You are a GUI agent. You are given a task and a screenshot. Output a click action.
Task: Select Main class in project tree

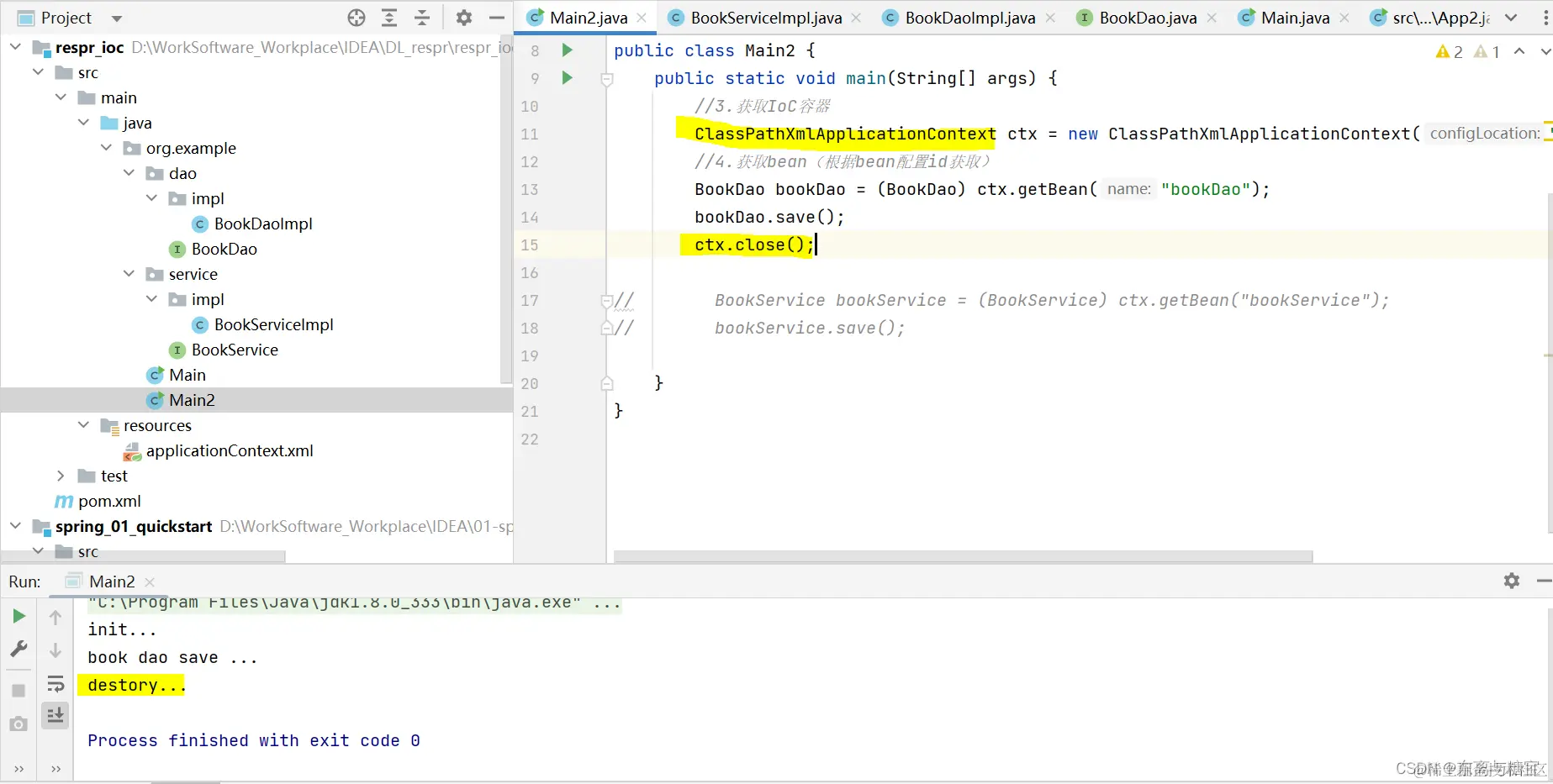coord(188,375)
